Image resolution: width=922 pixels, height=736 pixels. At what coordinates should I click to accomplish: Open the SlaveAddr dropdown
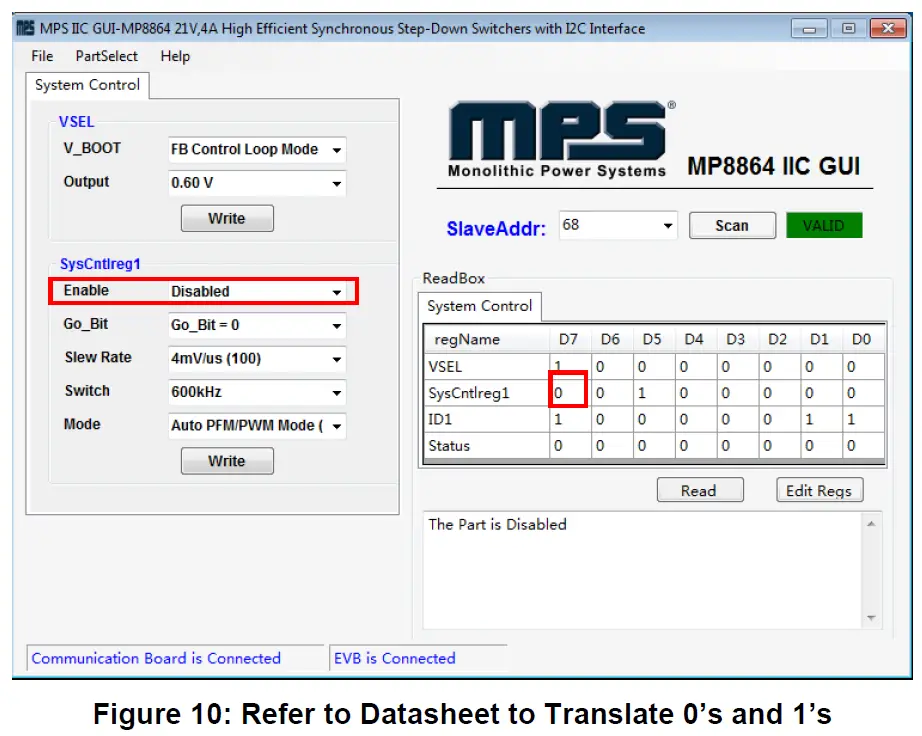(618, 225)
